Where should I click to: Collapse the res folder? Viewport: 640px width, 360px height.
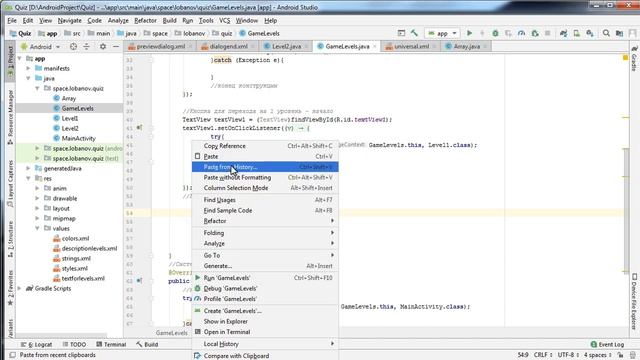[29, 178]
